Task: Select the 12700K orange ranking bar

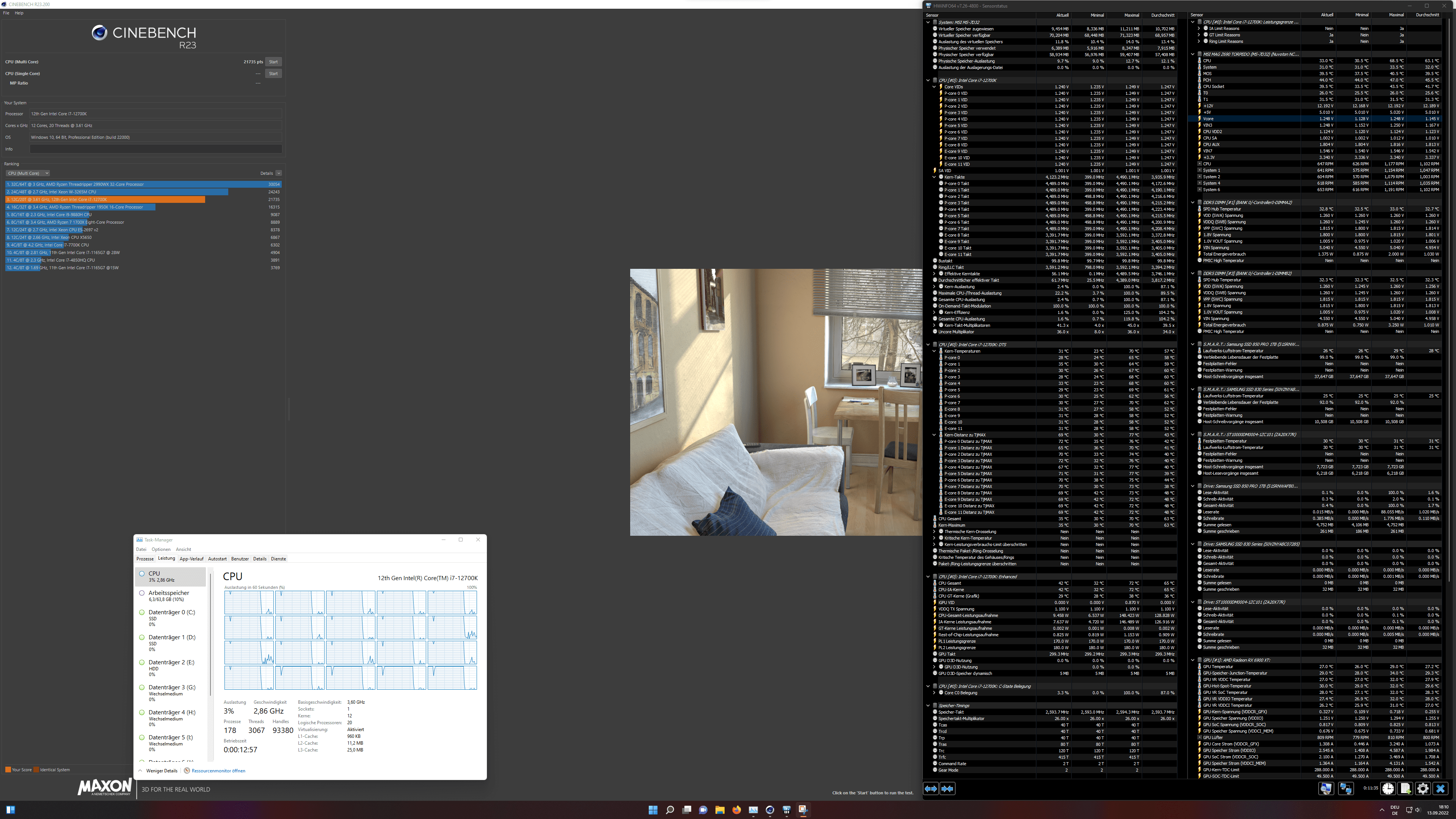Action: coord(105,199)
